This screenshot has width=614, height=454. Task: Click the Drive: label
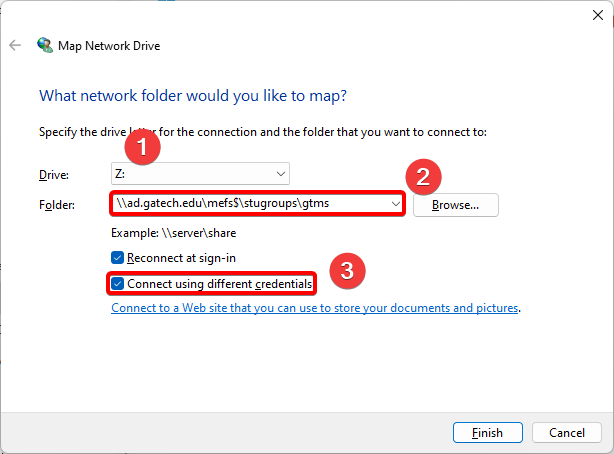tap(52, 175)
